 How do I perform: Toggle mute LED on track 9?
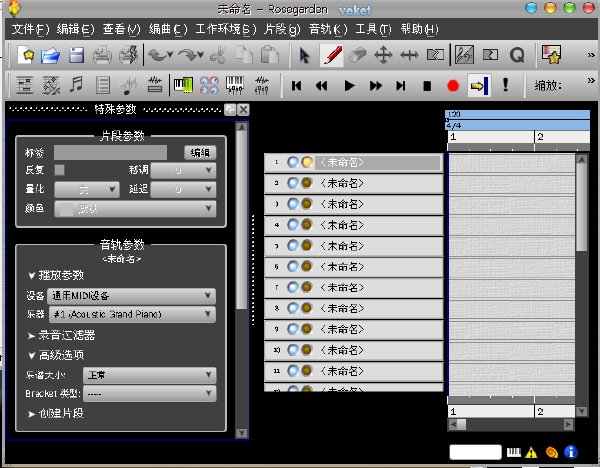pyautogui.click(x=293, y=329)
